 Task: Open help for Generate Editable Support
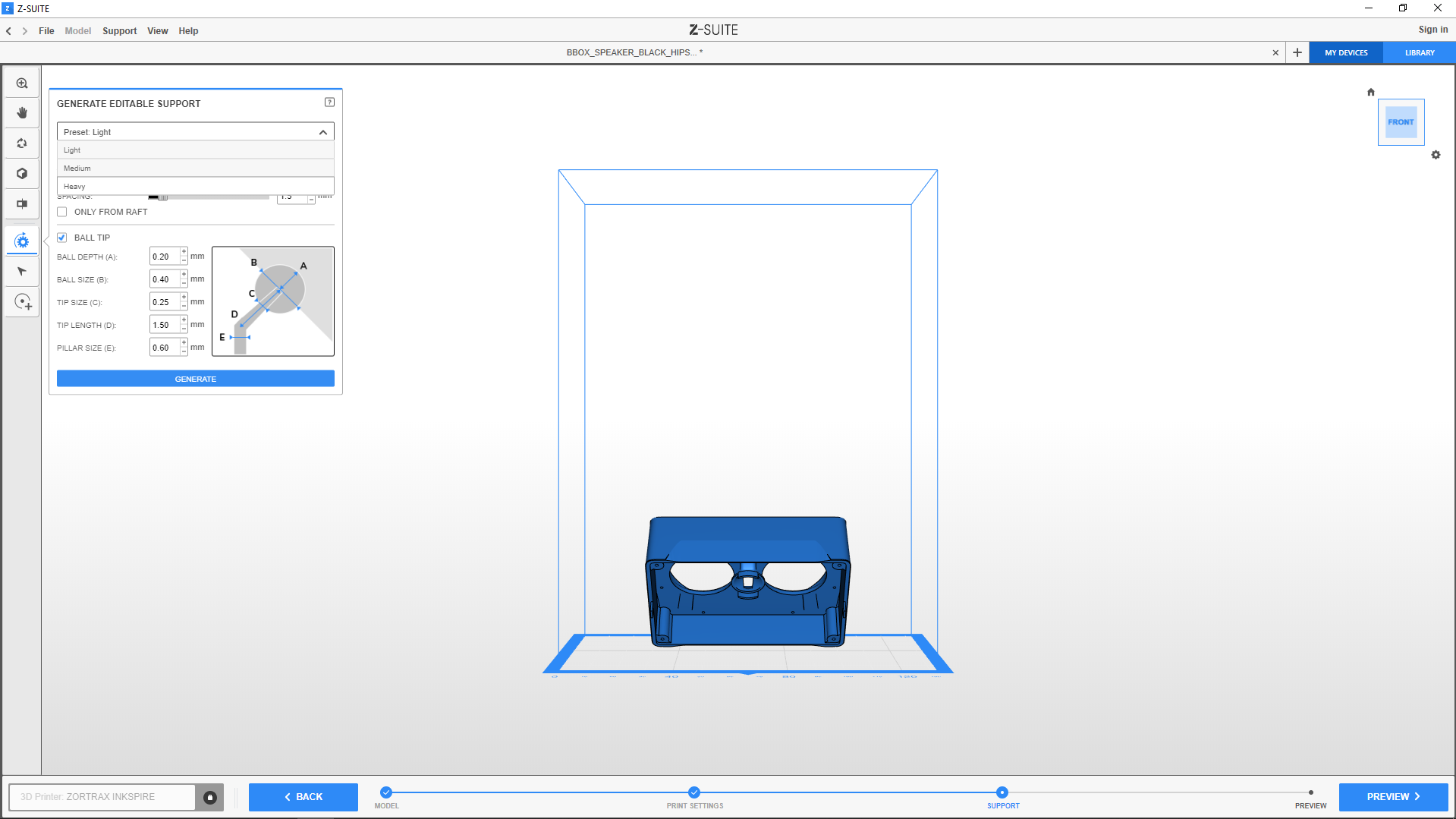click(329, 102)
